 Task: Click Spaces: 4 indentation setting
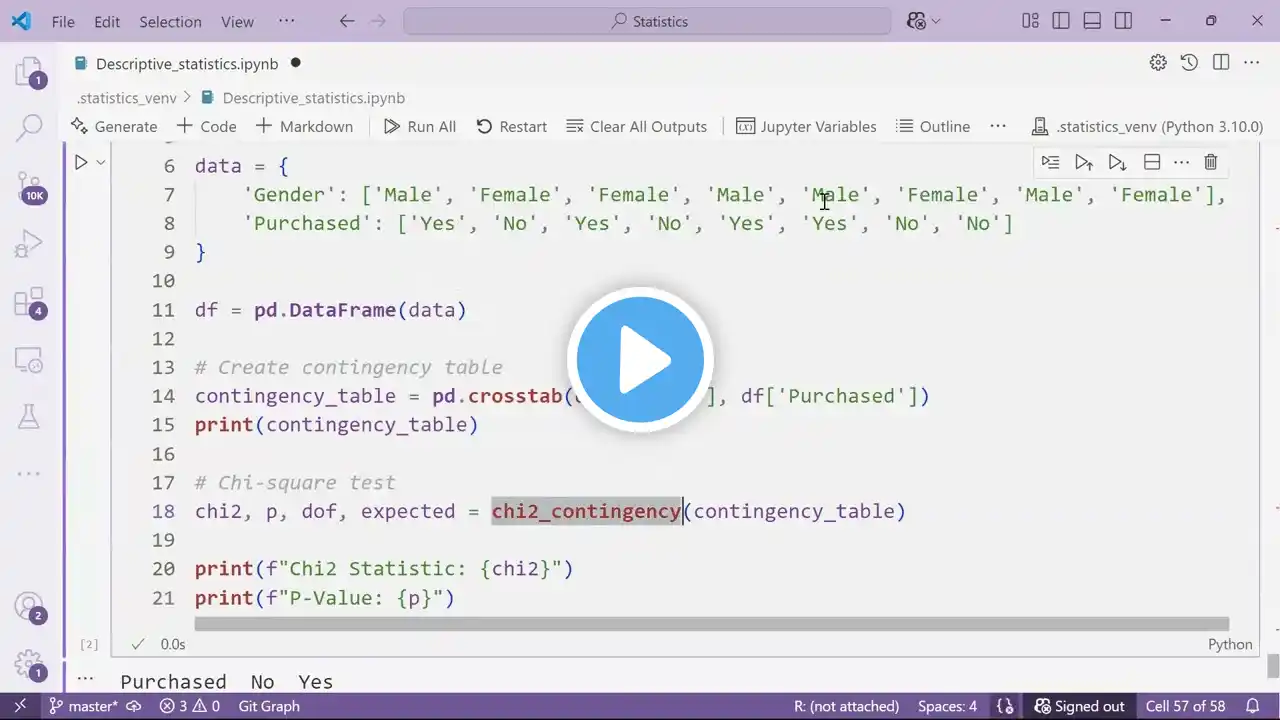947,706
